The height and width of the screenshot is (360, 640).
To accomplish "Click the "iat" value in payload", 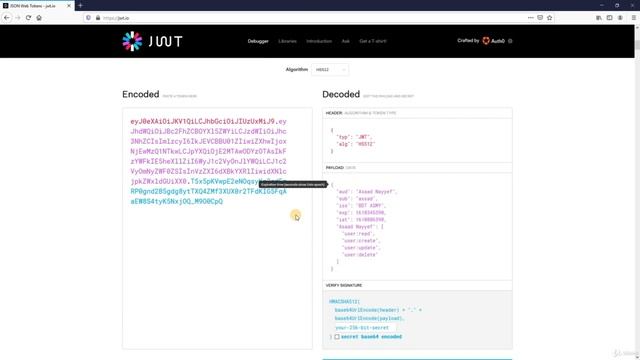I will (x=371, y=220).
